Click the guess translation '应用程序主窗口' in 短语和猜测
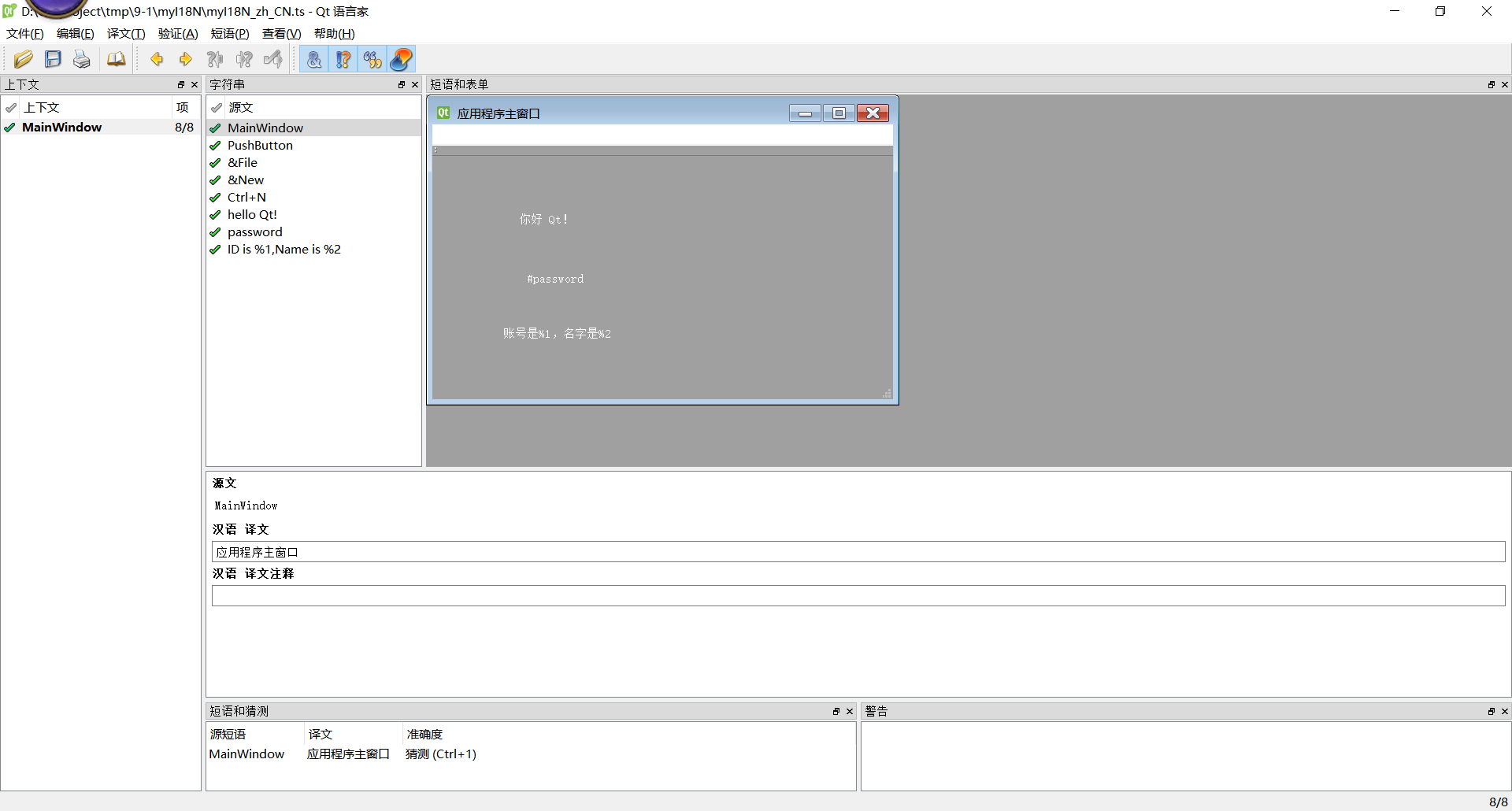 [x=348, y=754]
